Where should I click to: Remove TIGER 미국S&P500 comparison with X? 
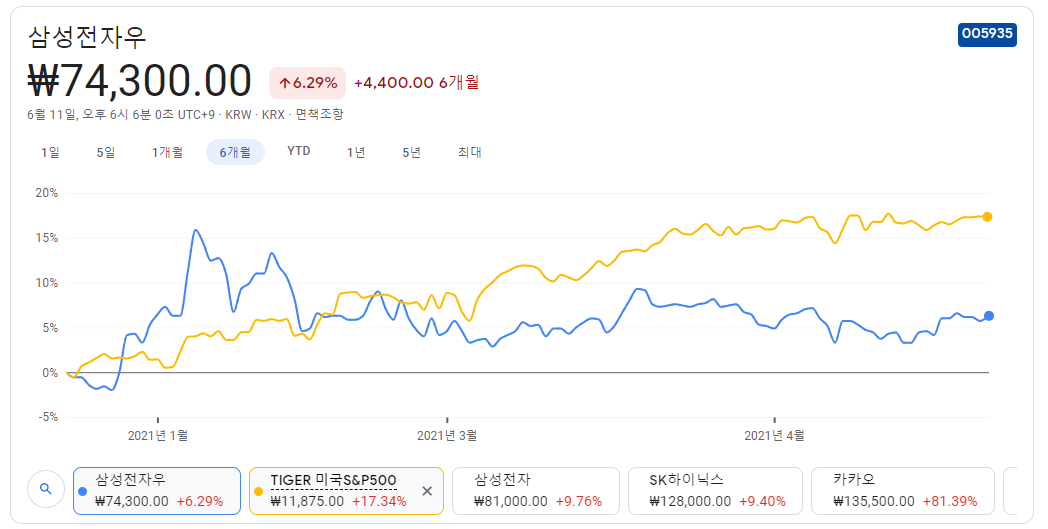pos(427,491)
